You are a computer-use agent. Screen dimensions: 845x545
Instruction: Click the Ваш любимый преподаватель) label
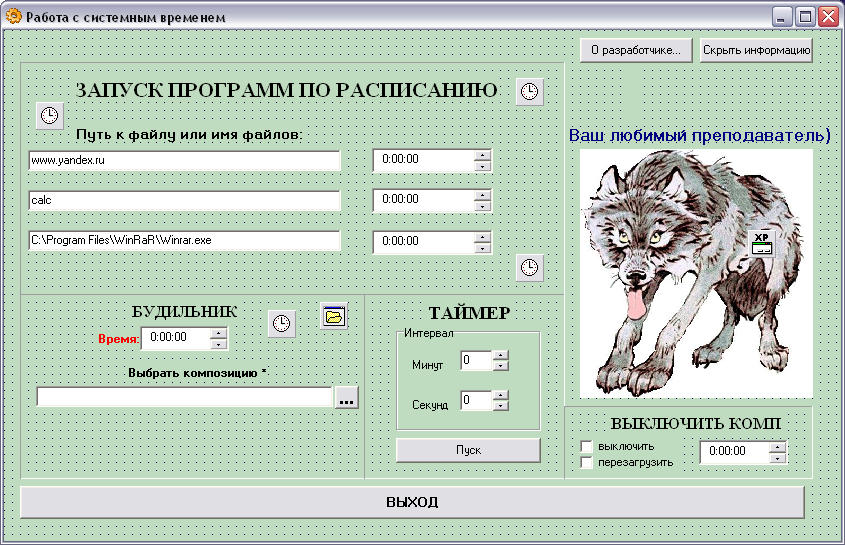[699, 135]
